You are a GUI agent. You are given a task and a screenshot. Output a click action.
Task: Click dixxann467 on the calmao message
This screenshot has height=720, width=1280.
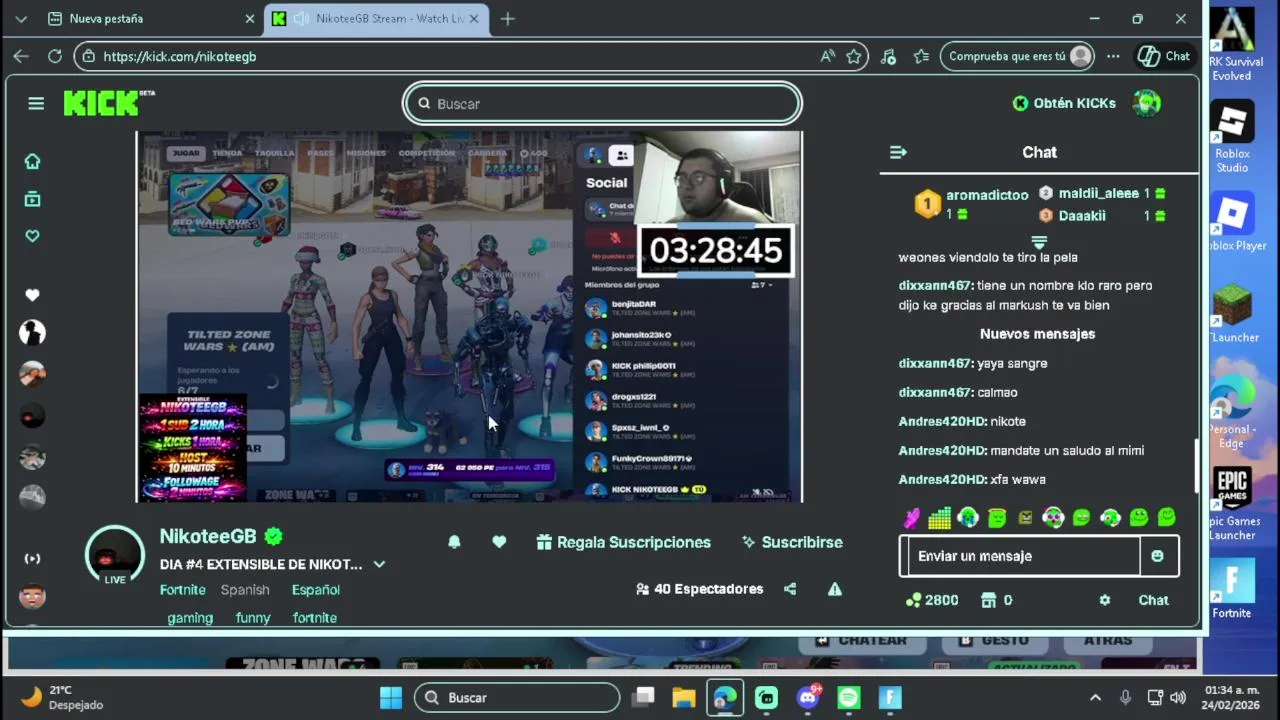(935, 393)
